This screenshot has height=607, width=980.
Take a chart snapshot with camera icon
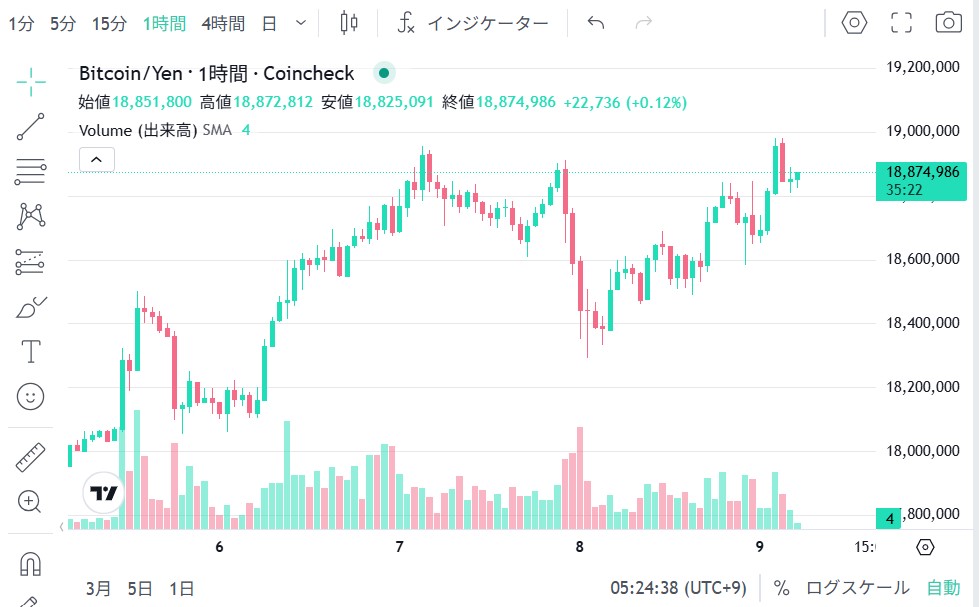point(948,23)
